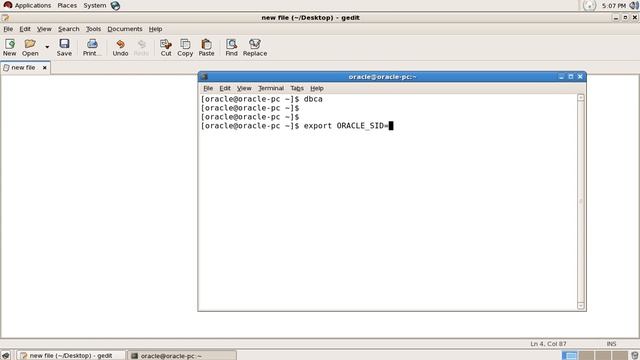Close the oracle terminal window
The height and width of the screenshot is (360, 640).
point(580,77)
